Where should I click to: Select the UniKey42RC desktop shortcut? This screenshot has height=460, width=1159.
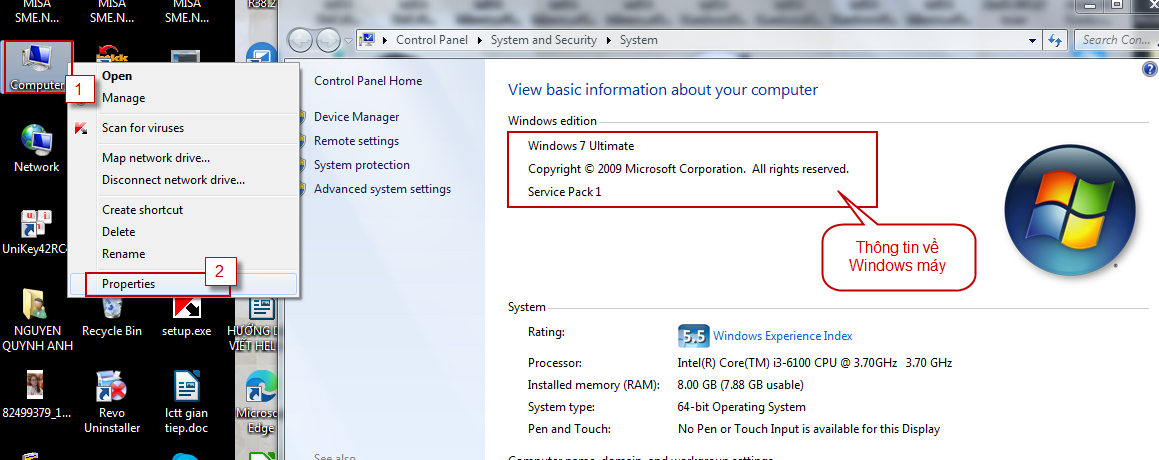coord(35,231)
